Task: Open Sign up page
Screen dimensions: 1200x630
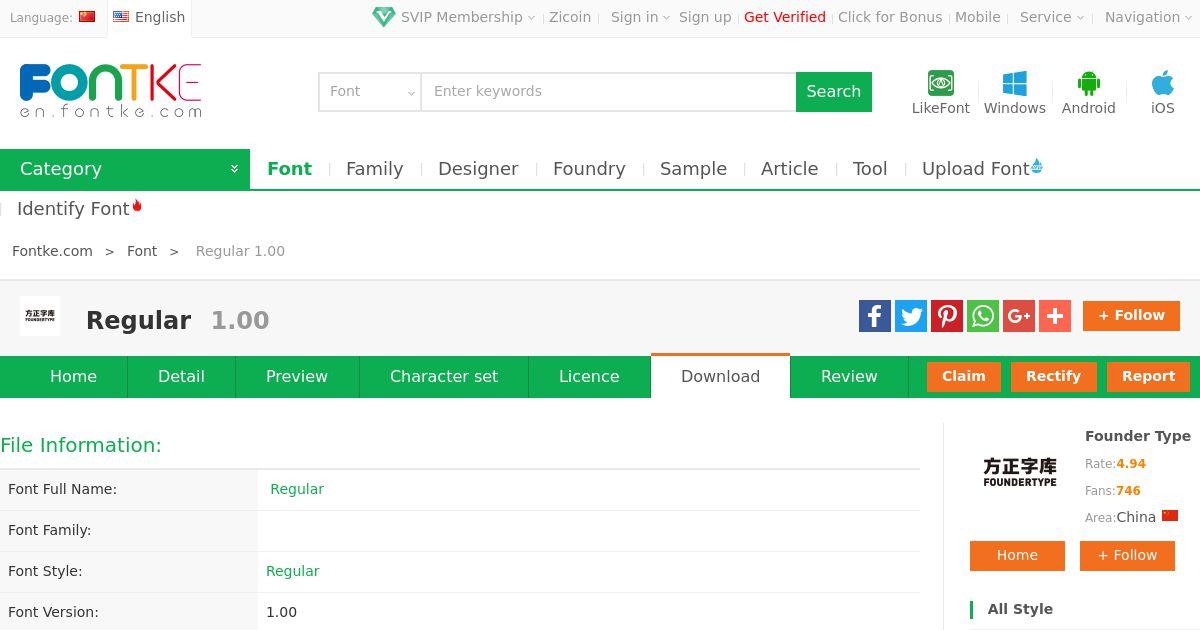Action: (705, 17)
